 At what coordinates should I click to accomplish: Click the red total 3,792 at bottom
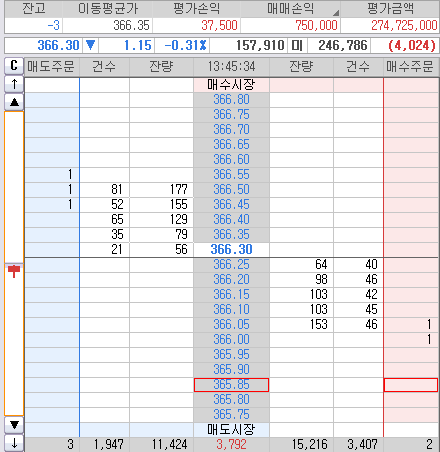(x=231, y=444)
